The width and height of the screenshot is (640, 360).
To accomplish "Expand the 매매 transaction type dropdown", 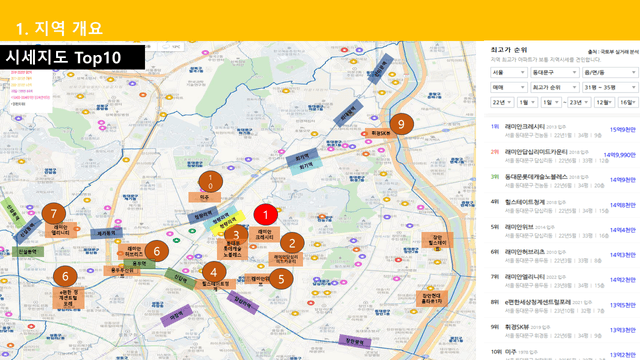I will [508, 87].
